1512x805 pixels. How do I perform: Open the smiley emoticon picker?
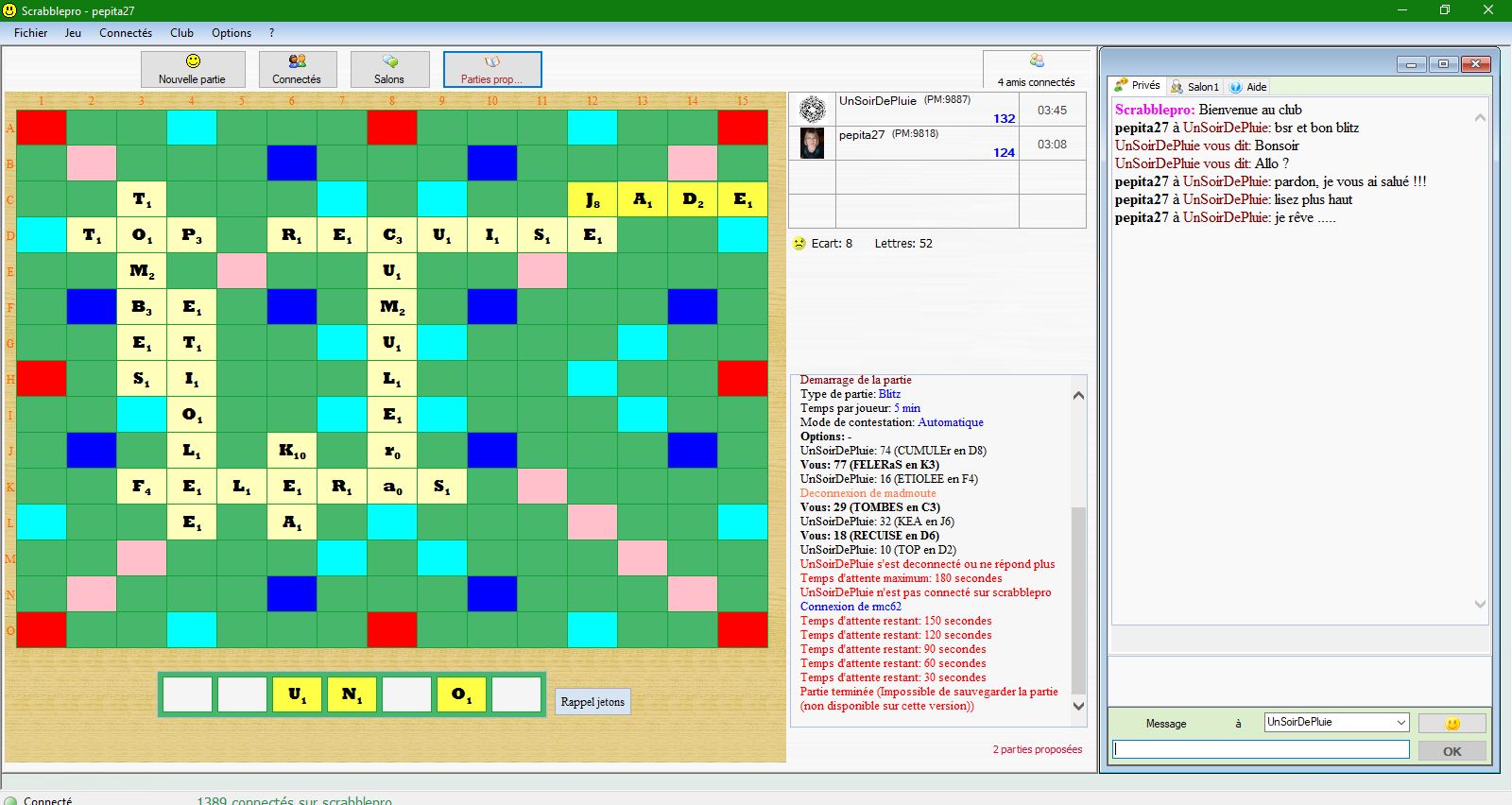(x=1452, y=724)
